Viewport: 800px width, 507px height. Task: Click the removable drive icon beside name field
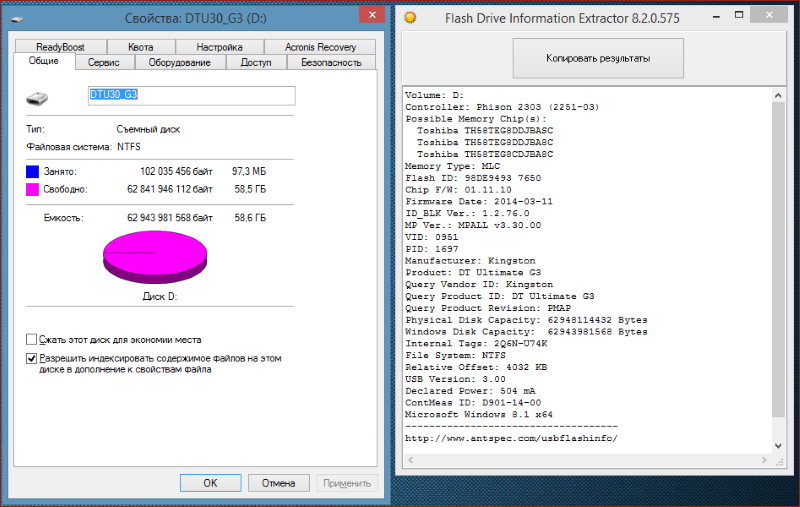tap(37, 97)
